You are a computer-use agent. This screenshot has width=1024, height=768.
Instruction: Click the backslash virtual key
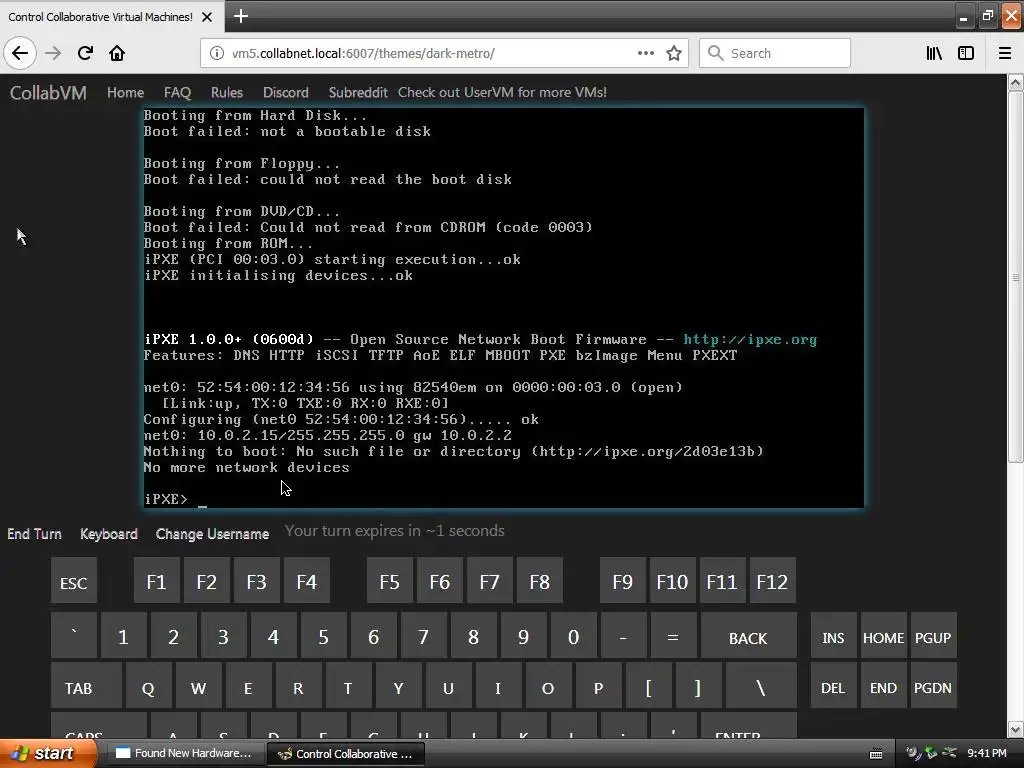pos(761,686)
